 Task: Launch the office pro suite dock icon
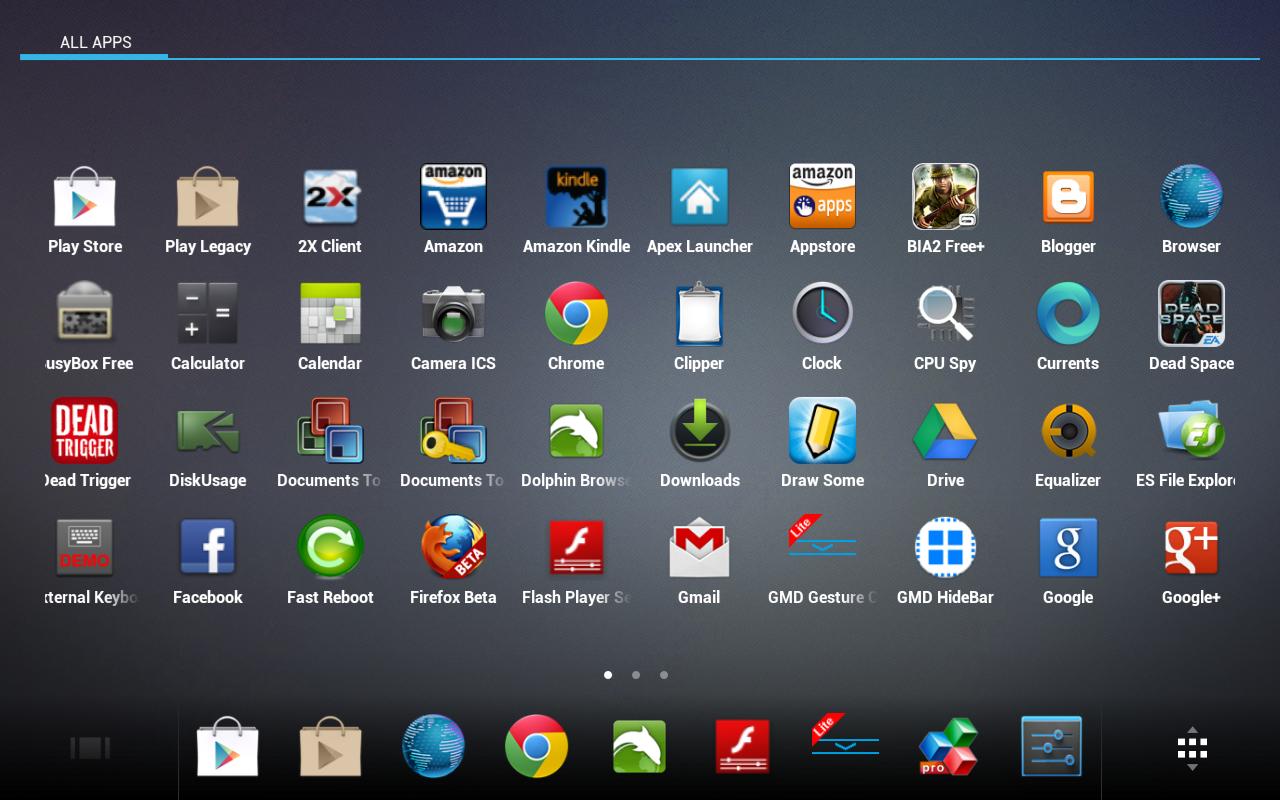click(x=948, y=747)
